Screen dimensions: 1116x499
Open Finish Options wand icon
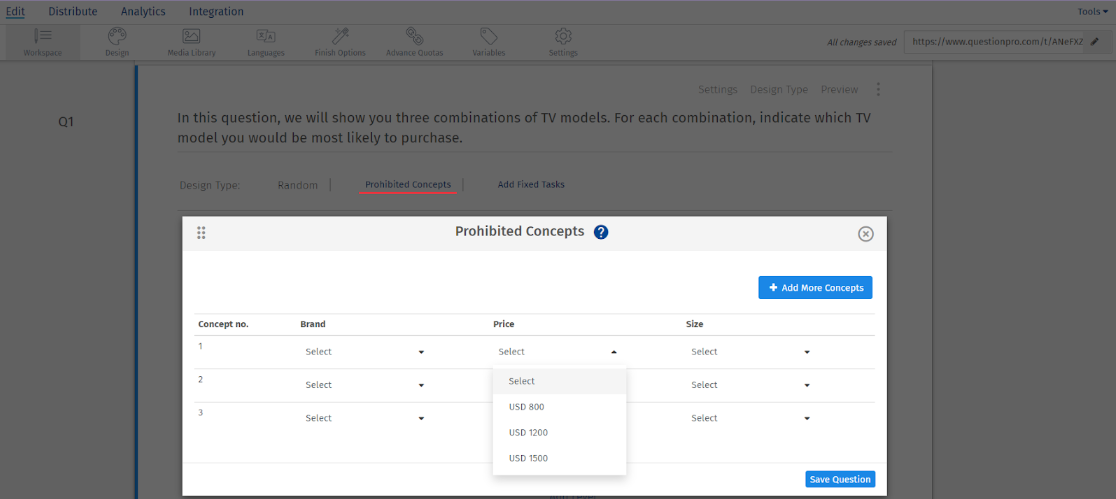pyautogui.click(x=340, y=36)
